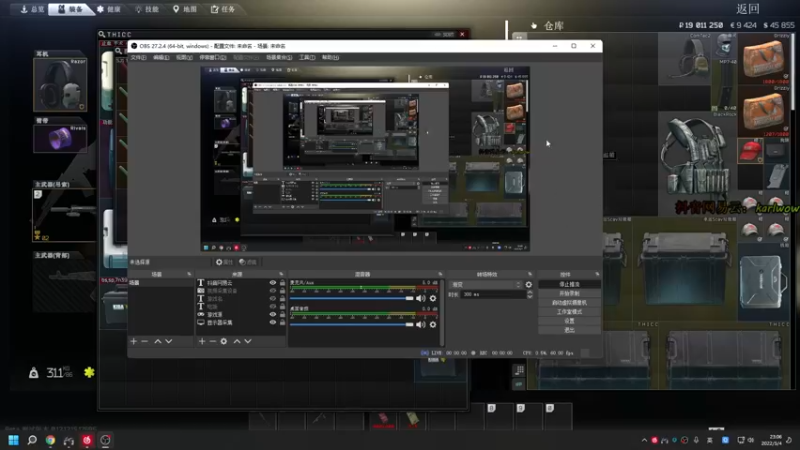Open the 文件 menu in OBS

[138, 58]
